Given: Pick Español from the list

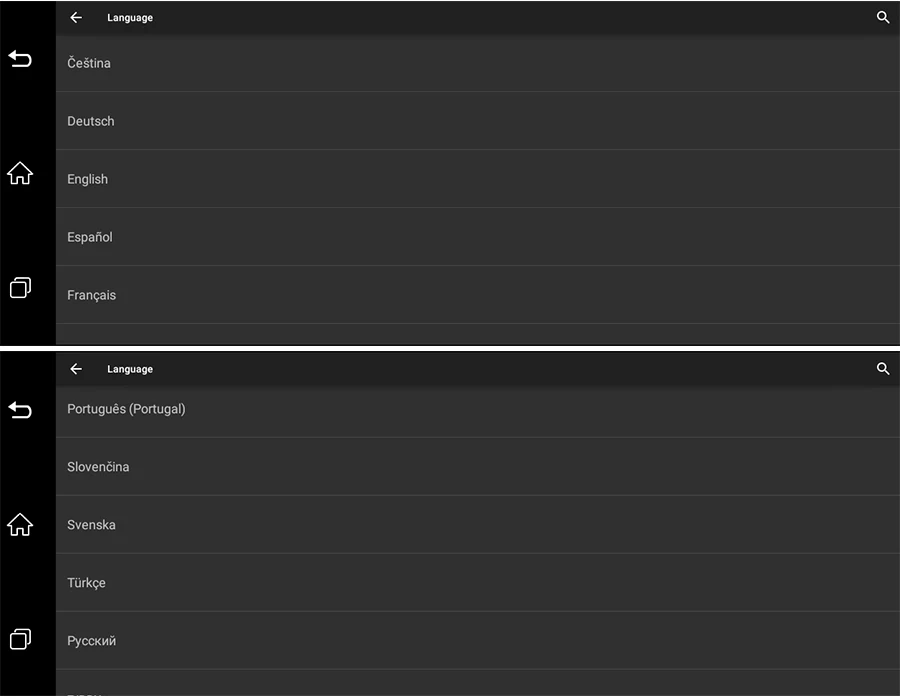Looking at the screenshot, I should (478, 237).
